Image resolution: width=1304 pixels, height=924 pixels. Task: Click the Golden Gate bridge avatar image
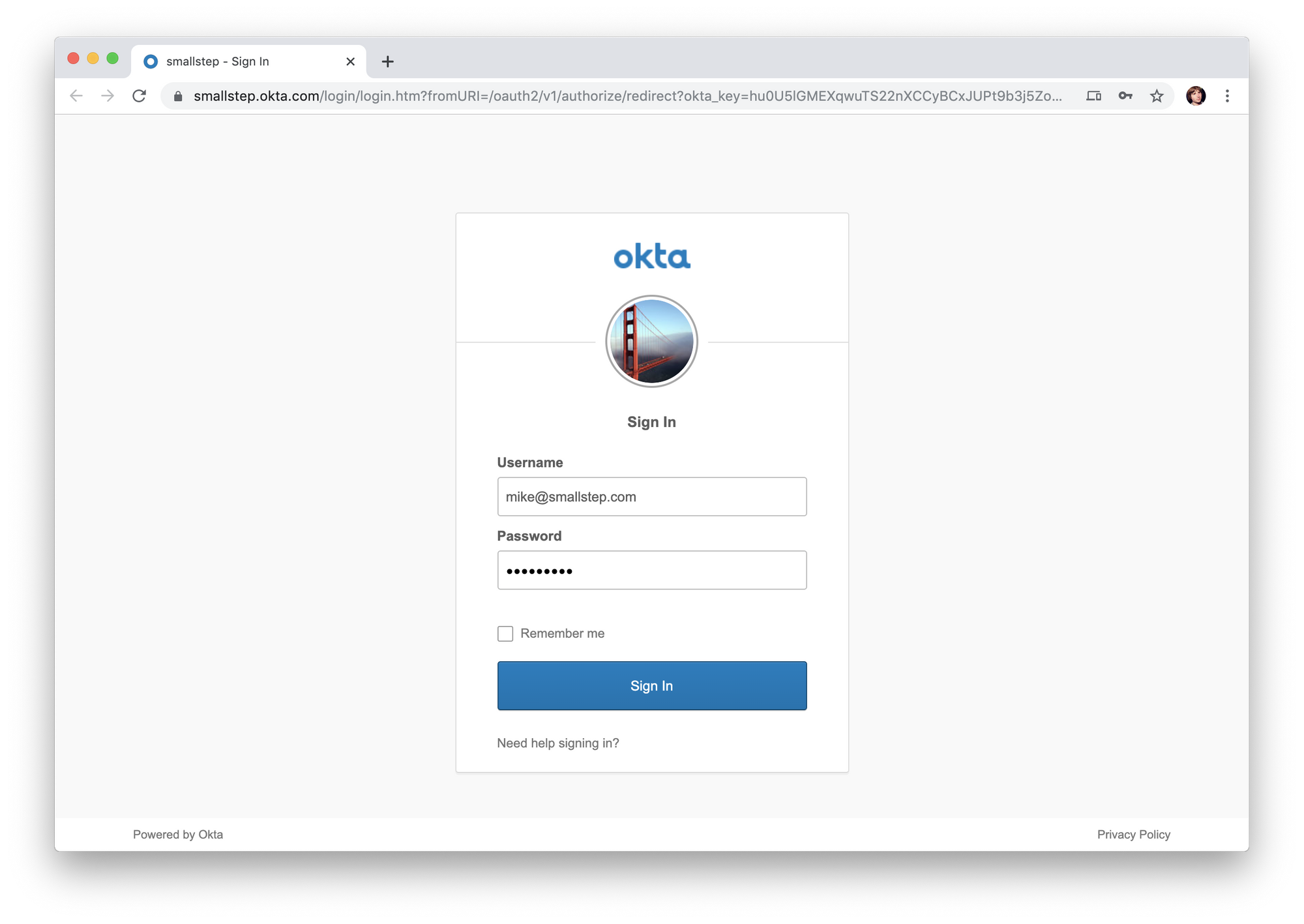[652, 341]
